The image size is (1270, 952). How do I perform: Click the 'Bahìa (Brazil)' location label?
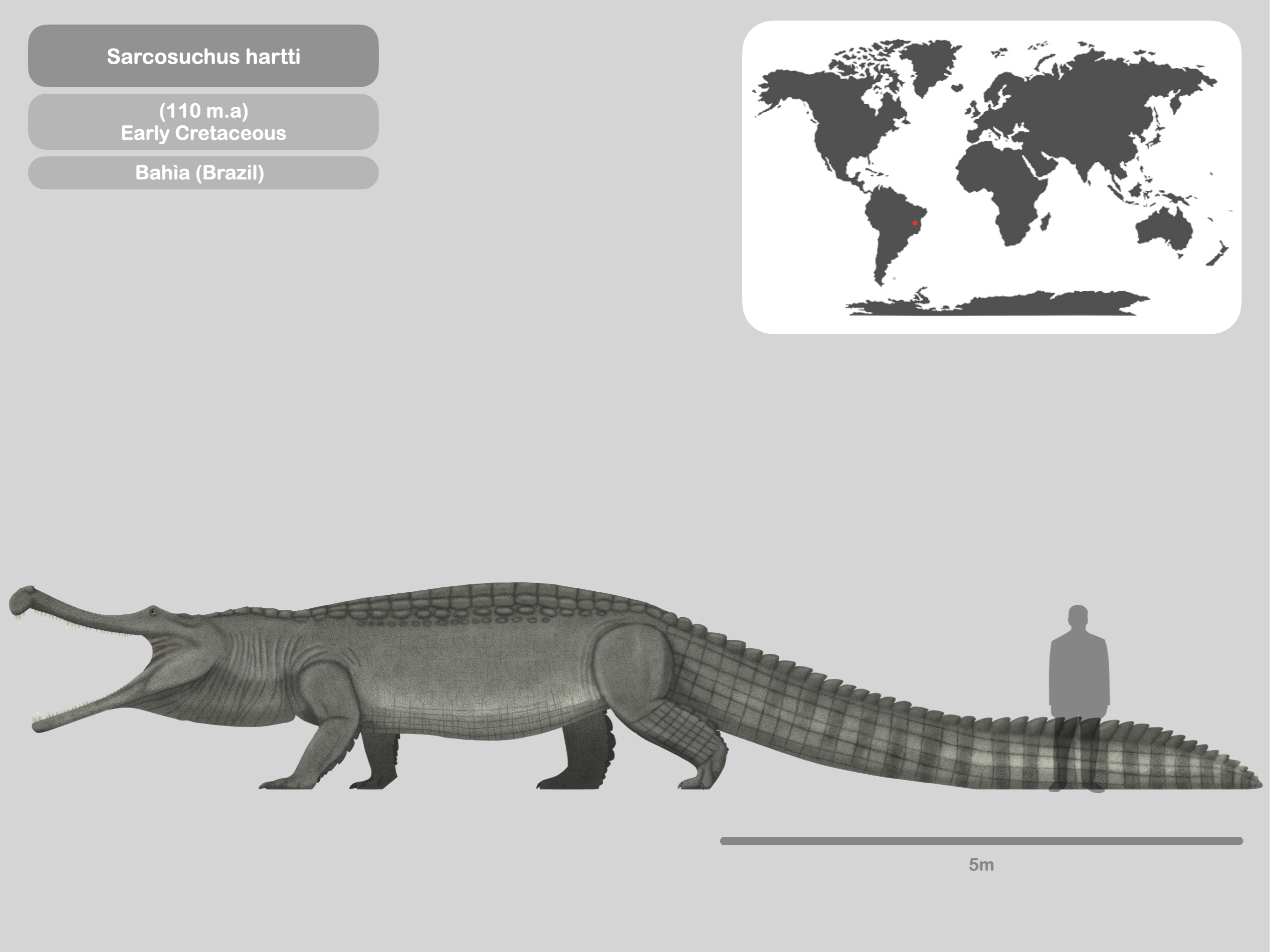click(x=203, y=173)
